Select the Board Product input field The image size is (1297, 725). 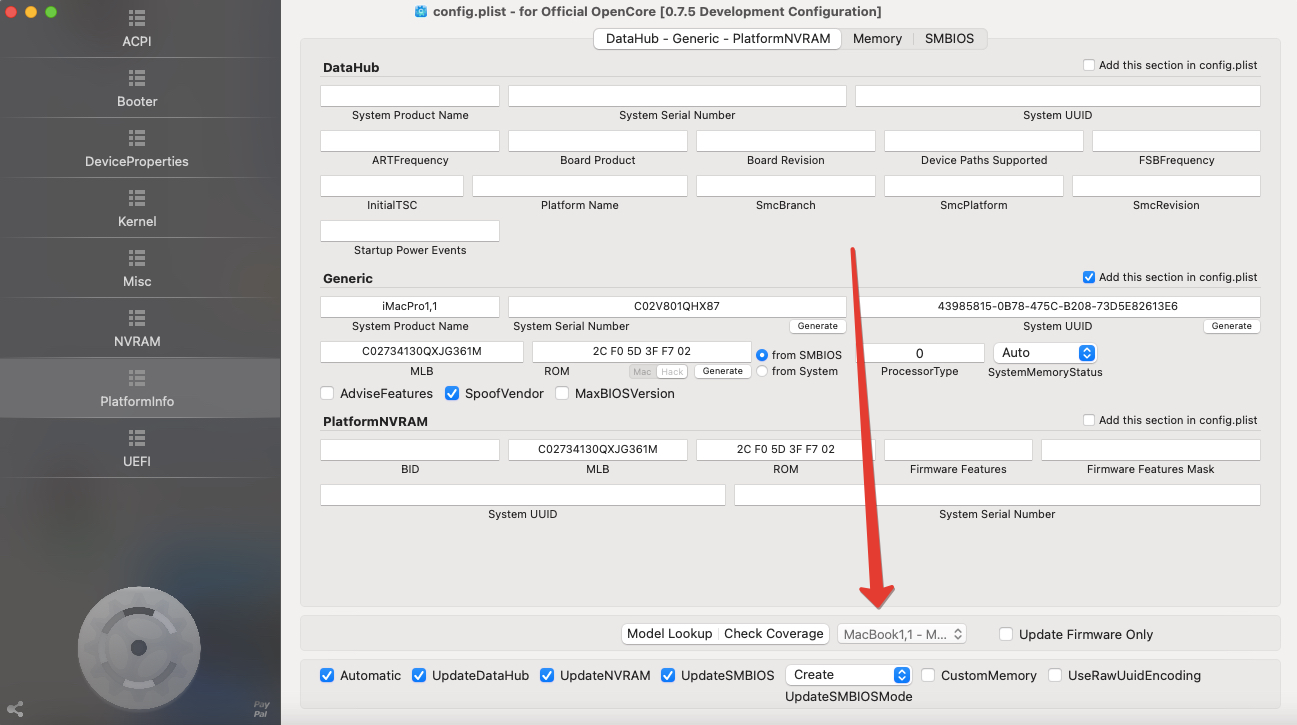pos(598,141)
